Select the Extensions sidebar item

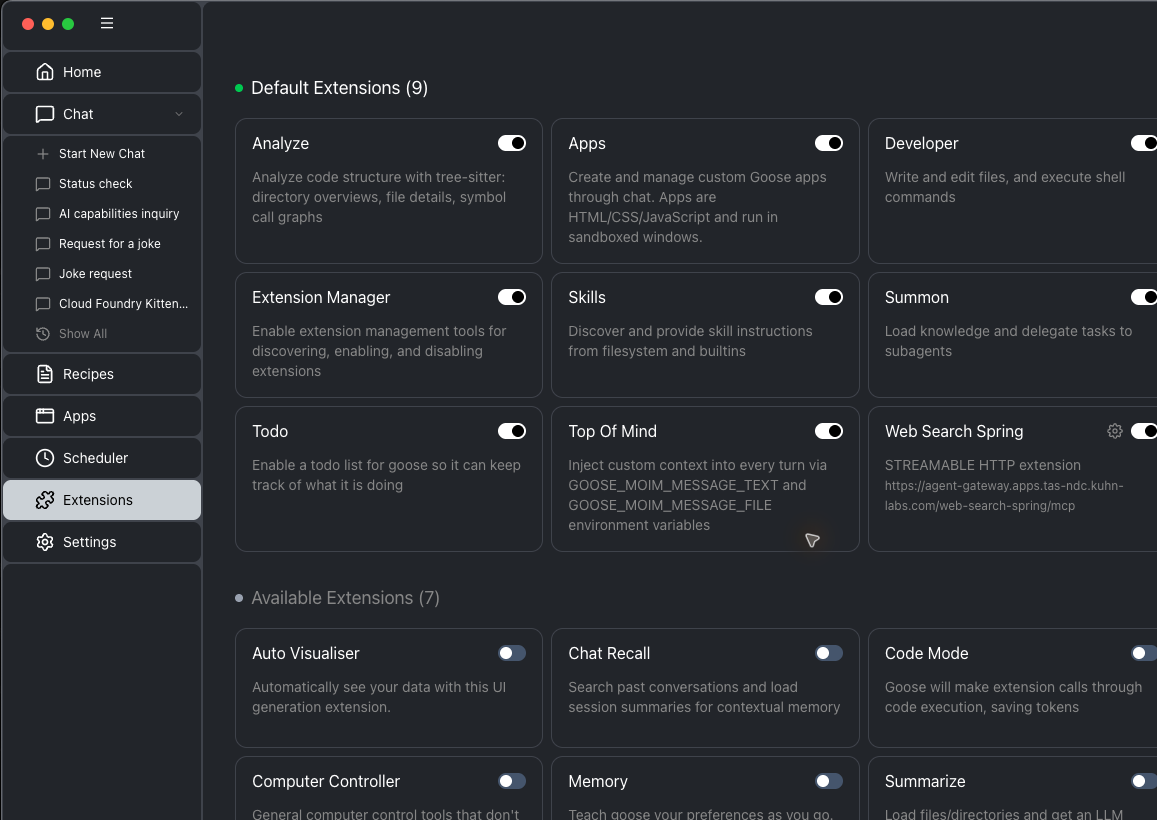point(102,500)
